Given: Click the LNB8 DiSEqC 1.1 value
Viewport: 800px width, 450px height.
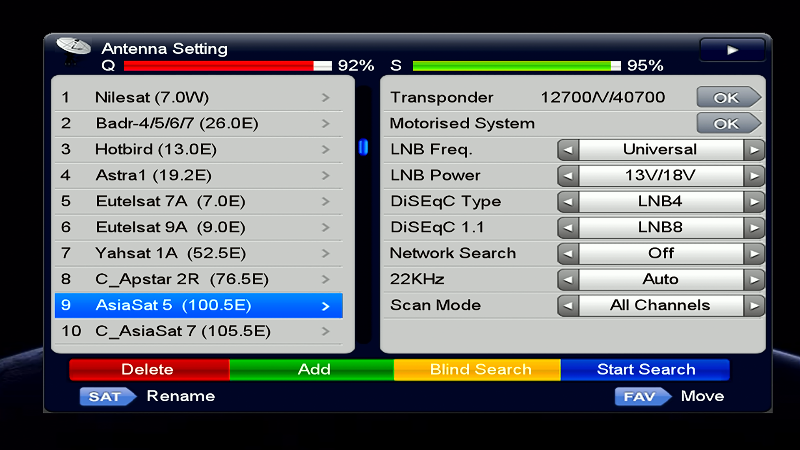Looking at the screenshot, I should 661,228.
